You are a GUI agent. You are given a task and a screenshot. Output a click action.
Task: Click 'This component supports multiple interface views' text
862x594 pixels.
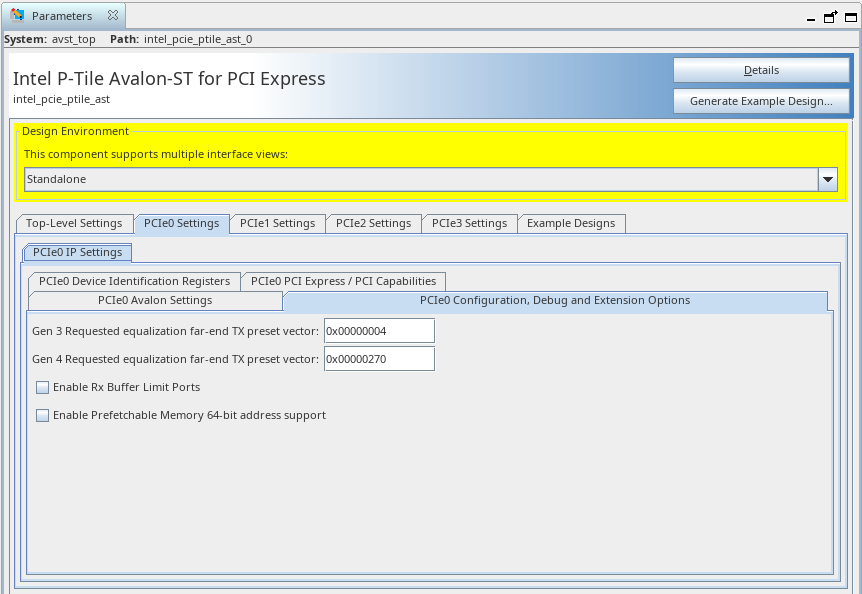[x=156, y=154]
